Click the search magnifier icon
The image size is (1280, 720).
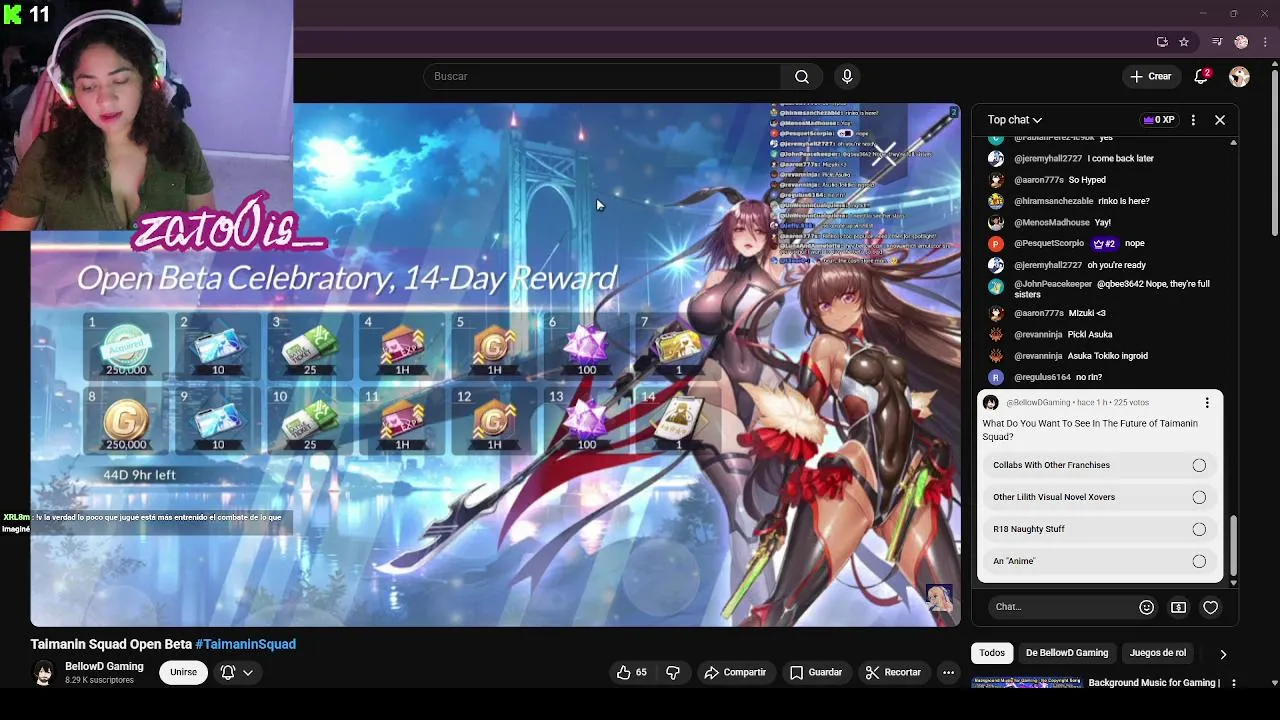(x=802, y=77)
